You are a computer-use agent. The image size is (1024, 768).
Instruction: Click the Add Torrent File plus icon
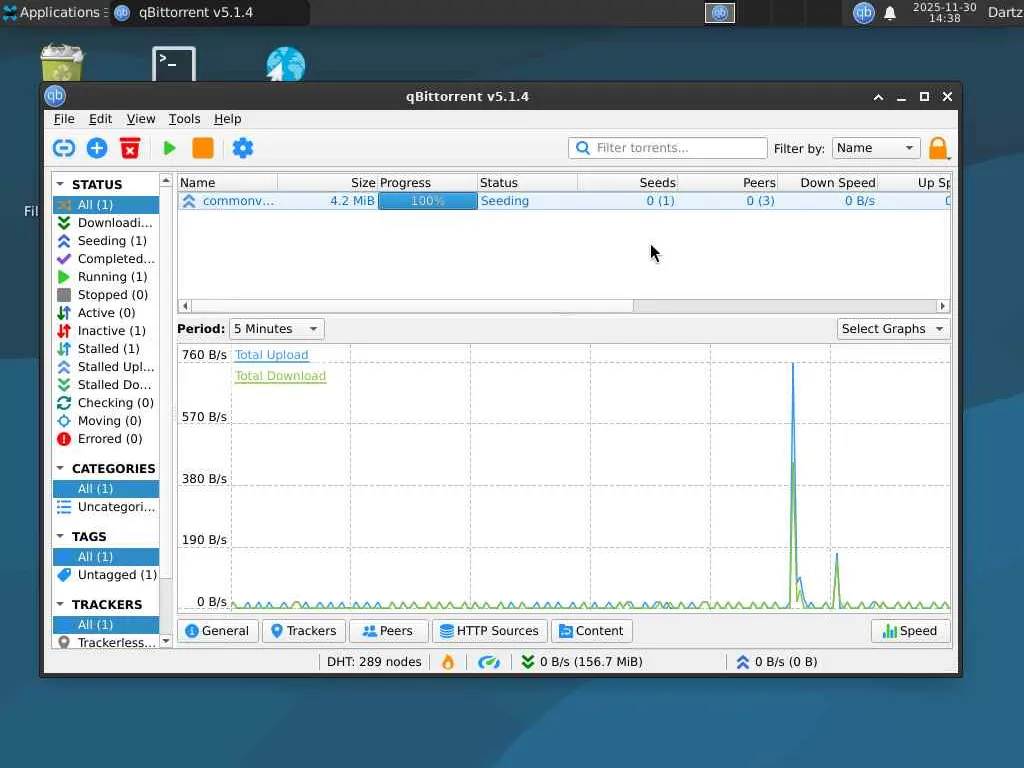click(x=97, y=148)
